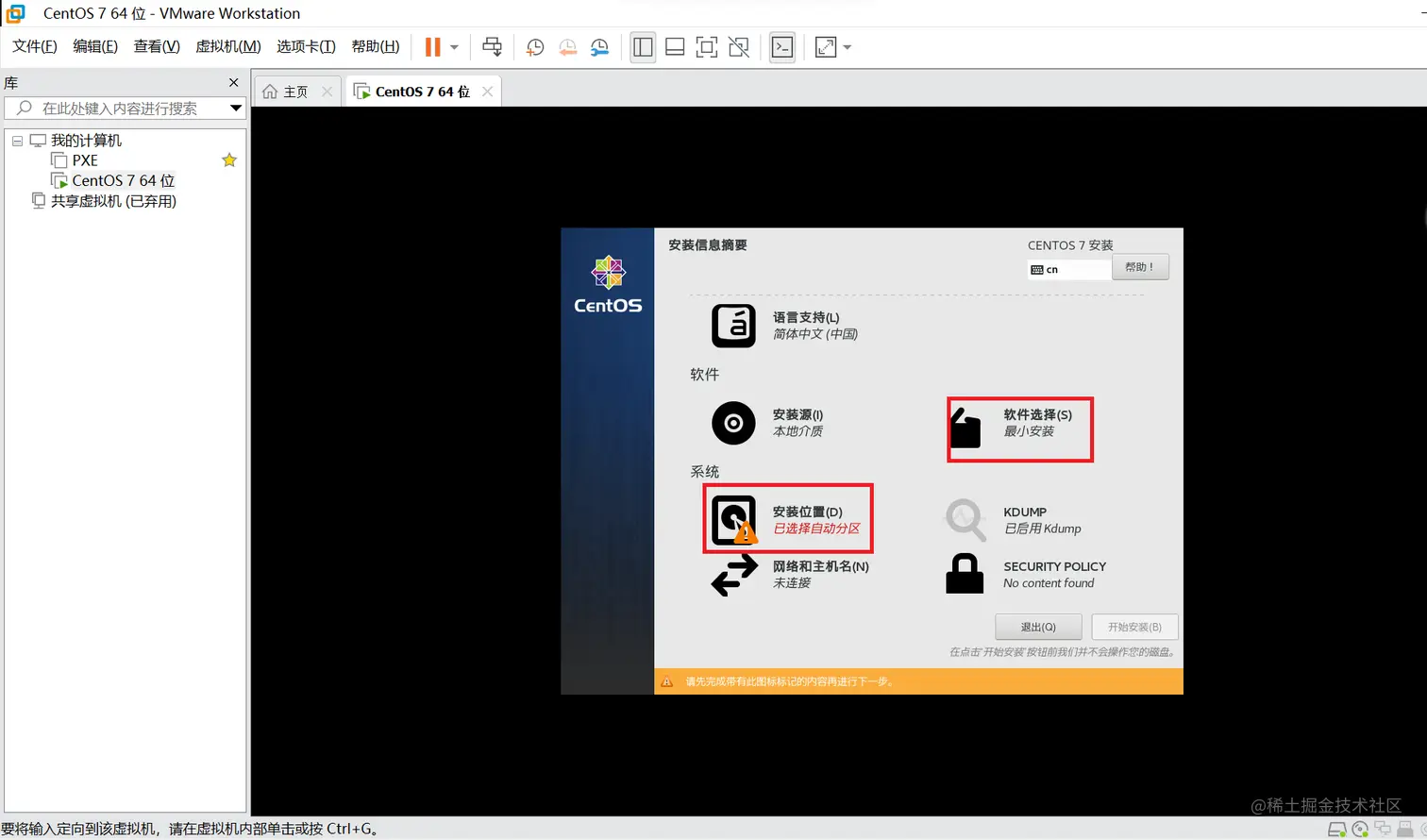This screenshot has width=1427, height=840.
Task: Select 共享虚拟机 (已弃用) in the tree
Action: click(x=113, y=201)
